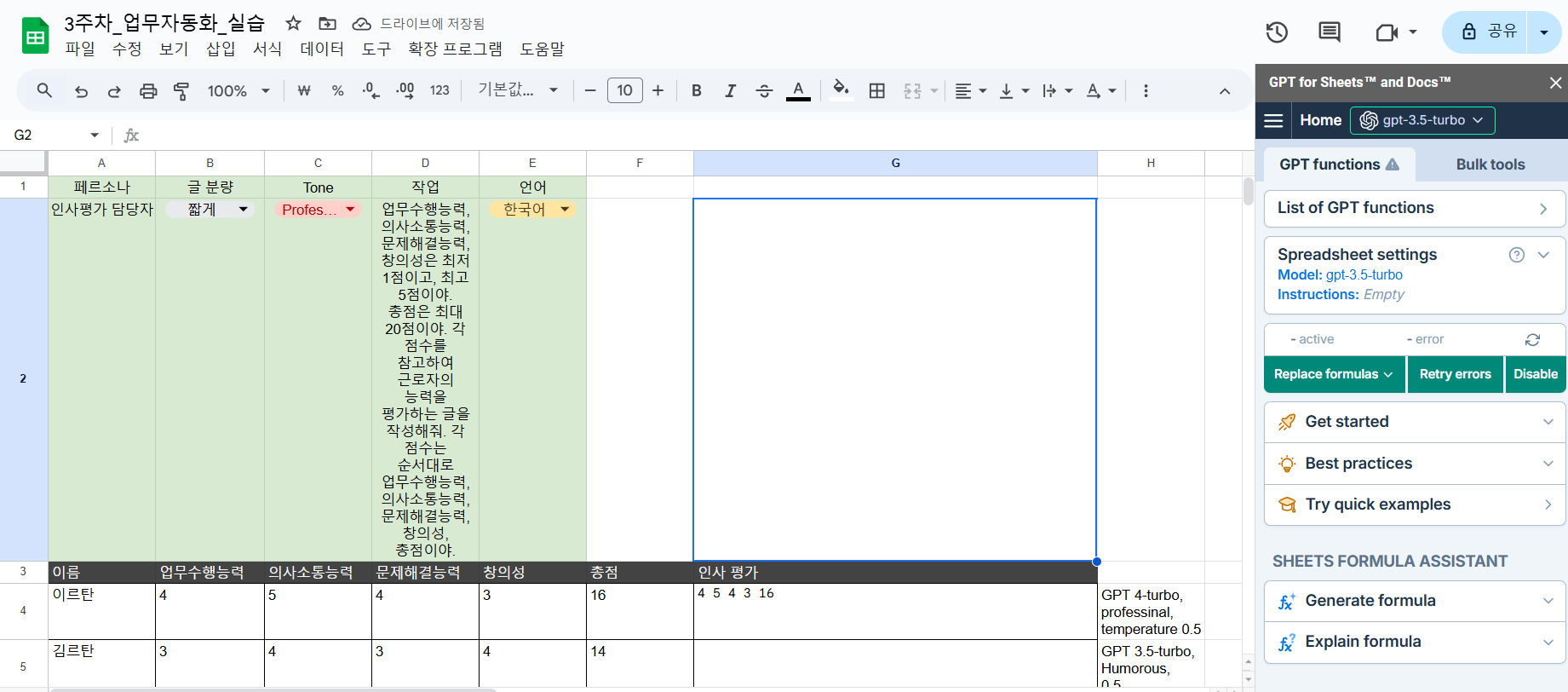This screenshot has width=1568, height=692.
Task: Click the 공유 share button
Action: 1489,32
